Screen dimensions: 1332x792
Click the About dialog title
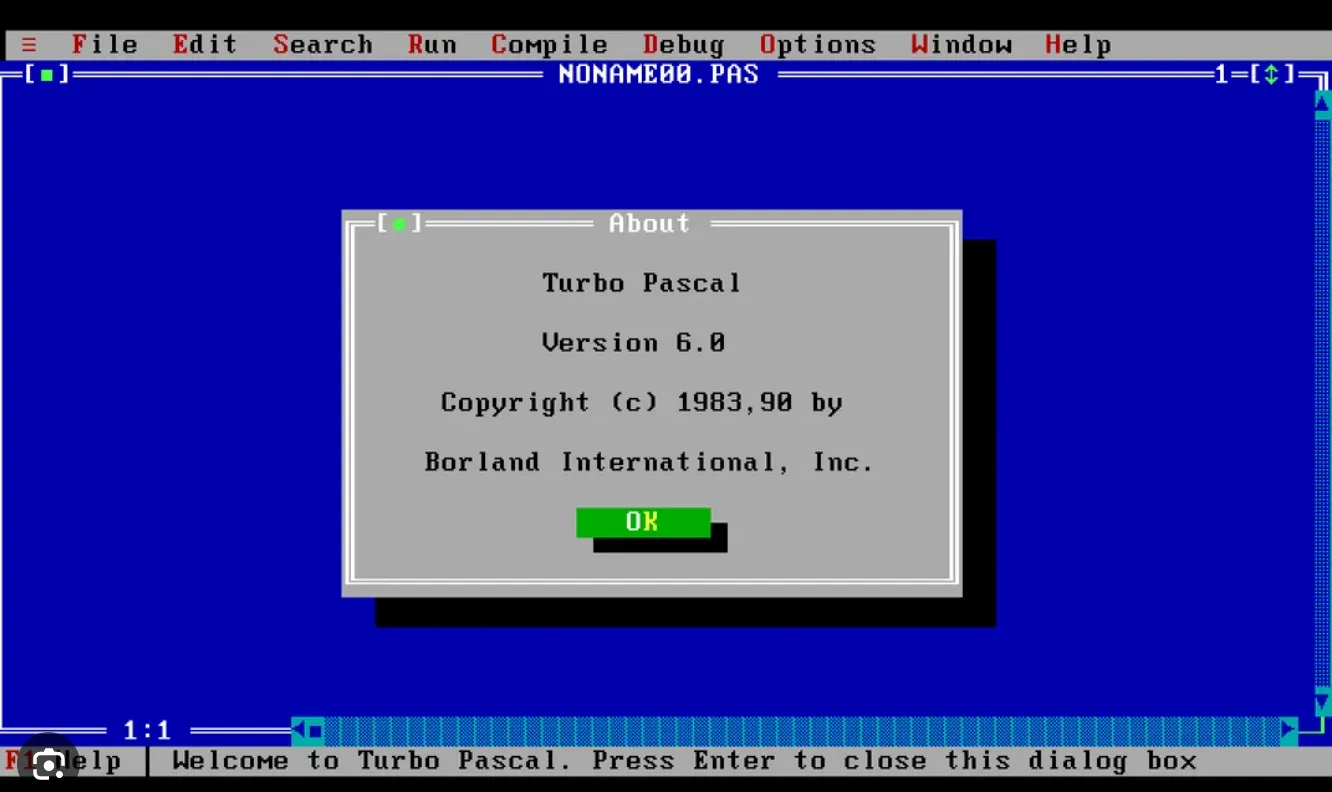[x=649, y=223]
